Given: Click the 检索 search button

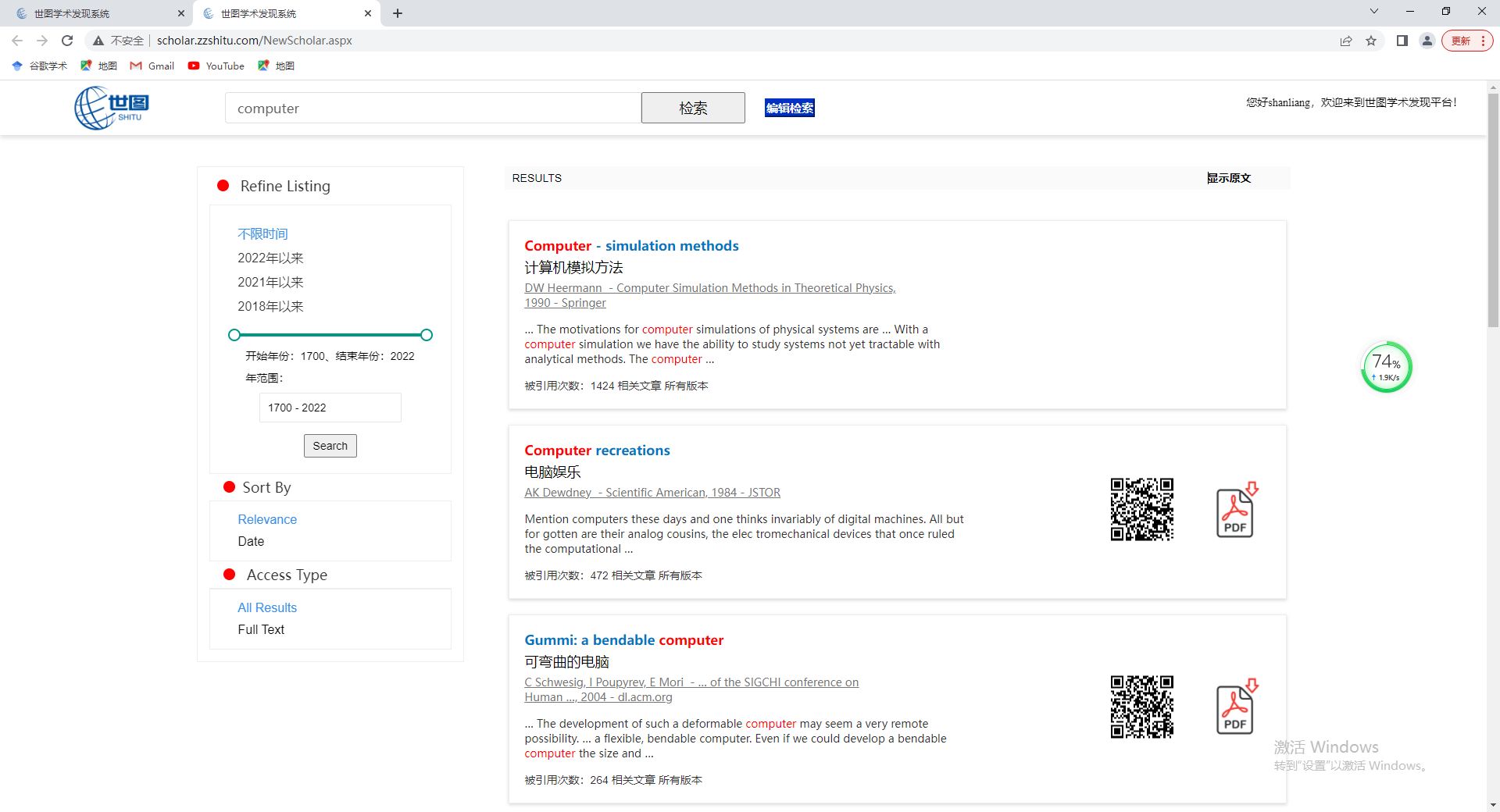Looking at the screenshot, I should (693, 108).
